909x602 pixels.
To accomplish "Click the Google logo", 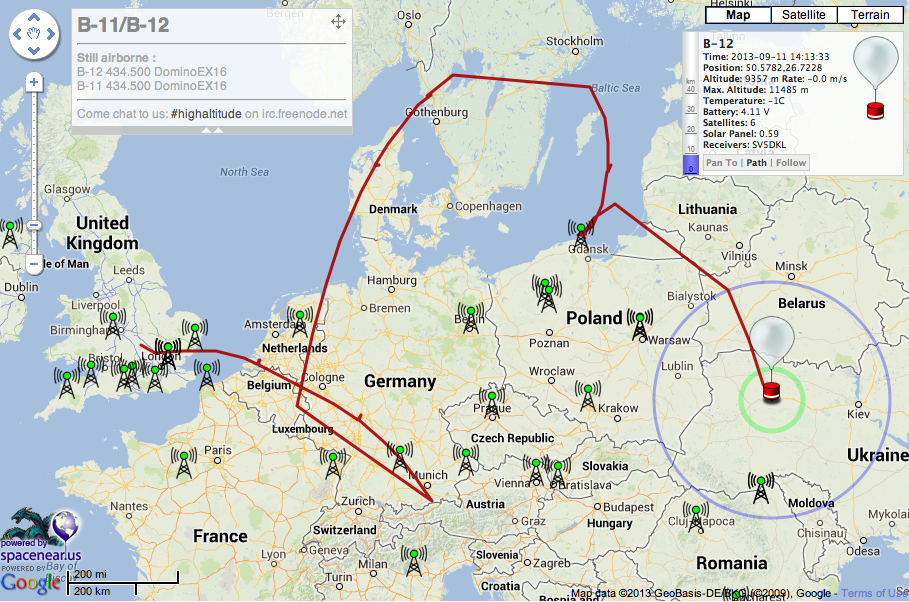I will coord(30,583).
